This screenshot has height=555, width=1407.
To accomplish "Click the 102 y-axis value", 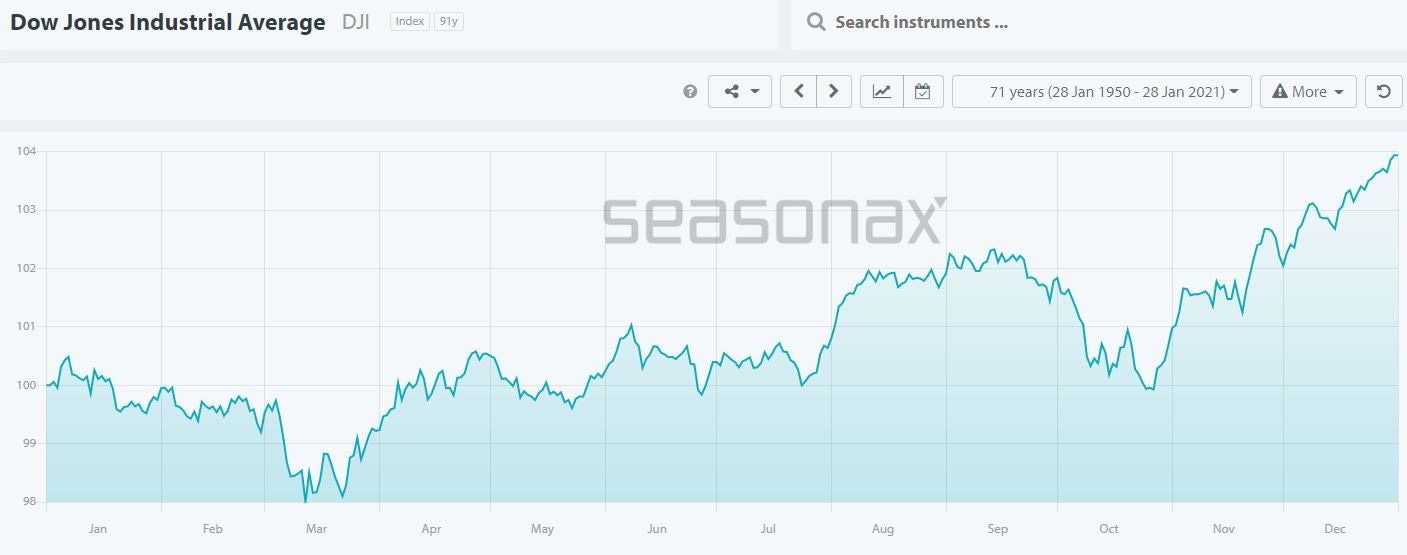I will (x=26, y=268).
